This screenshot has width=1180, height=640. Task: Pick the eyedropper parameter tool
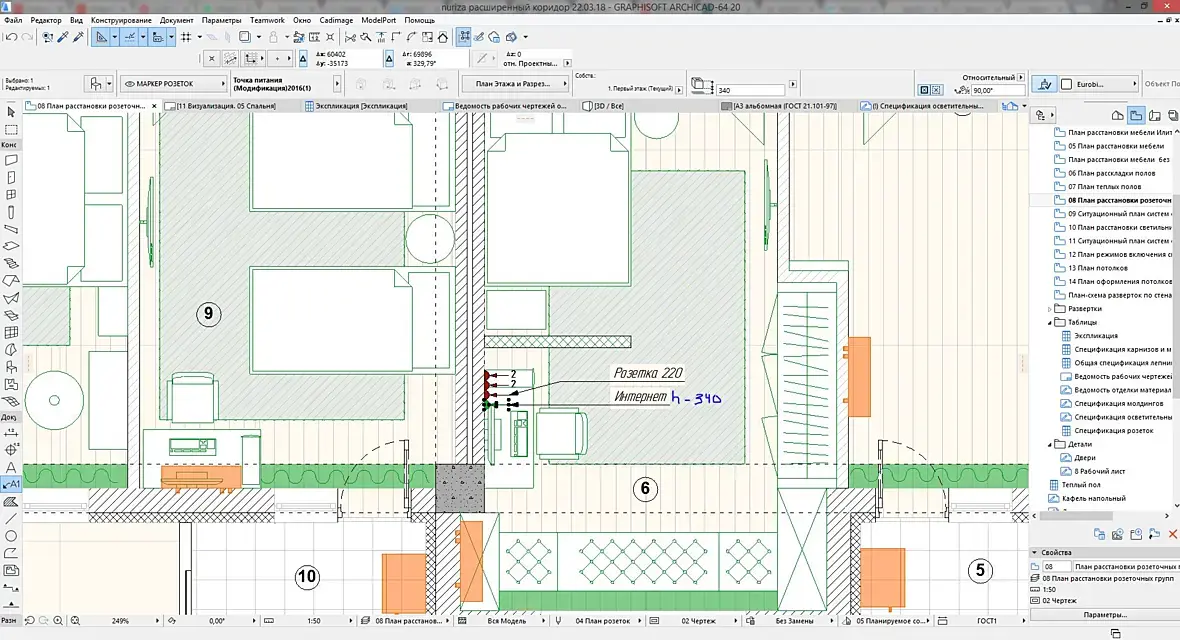pos(63,37)
